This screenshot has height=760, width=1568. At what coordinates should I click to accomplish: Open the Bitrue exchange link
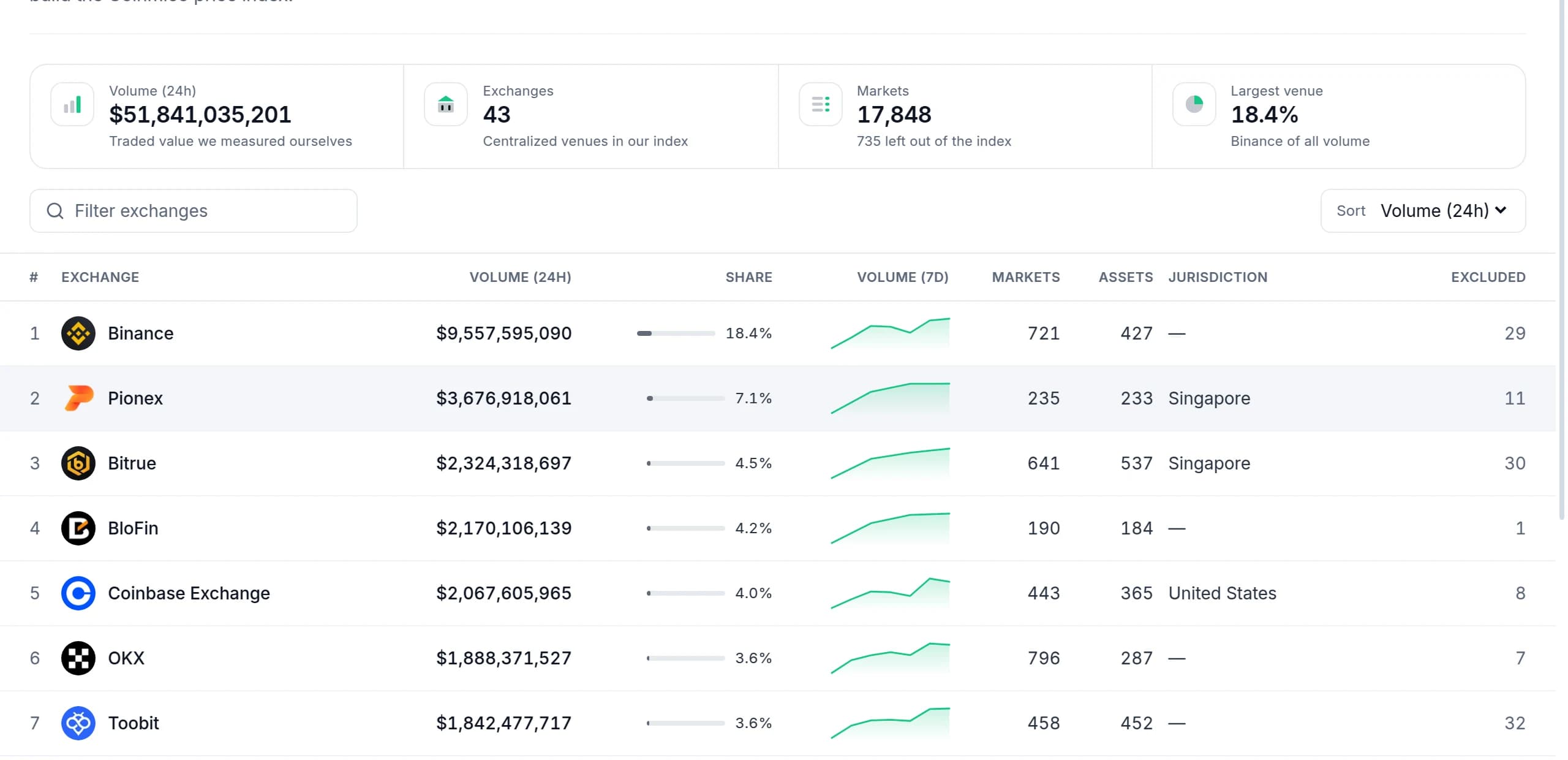click(132, 463)
